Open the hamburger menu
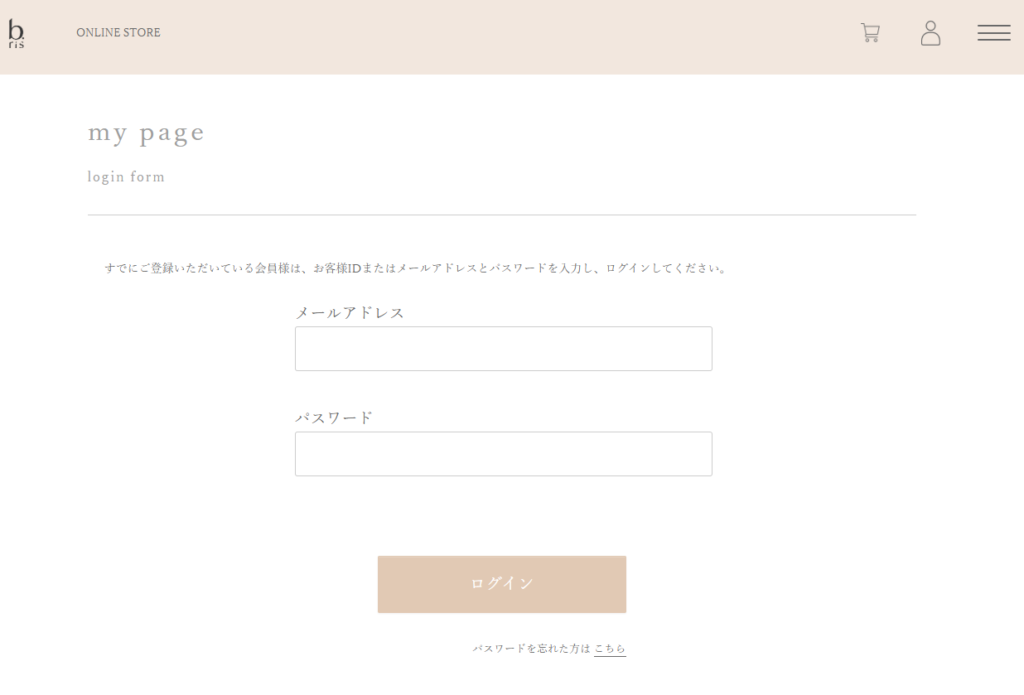Viewport: 1024px width, 695px height. point(994,33)
